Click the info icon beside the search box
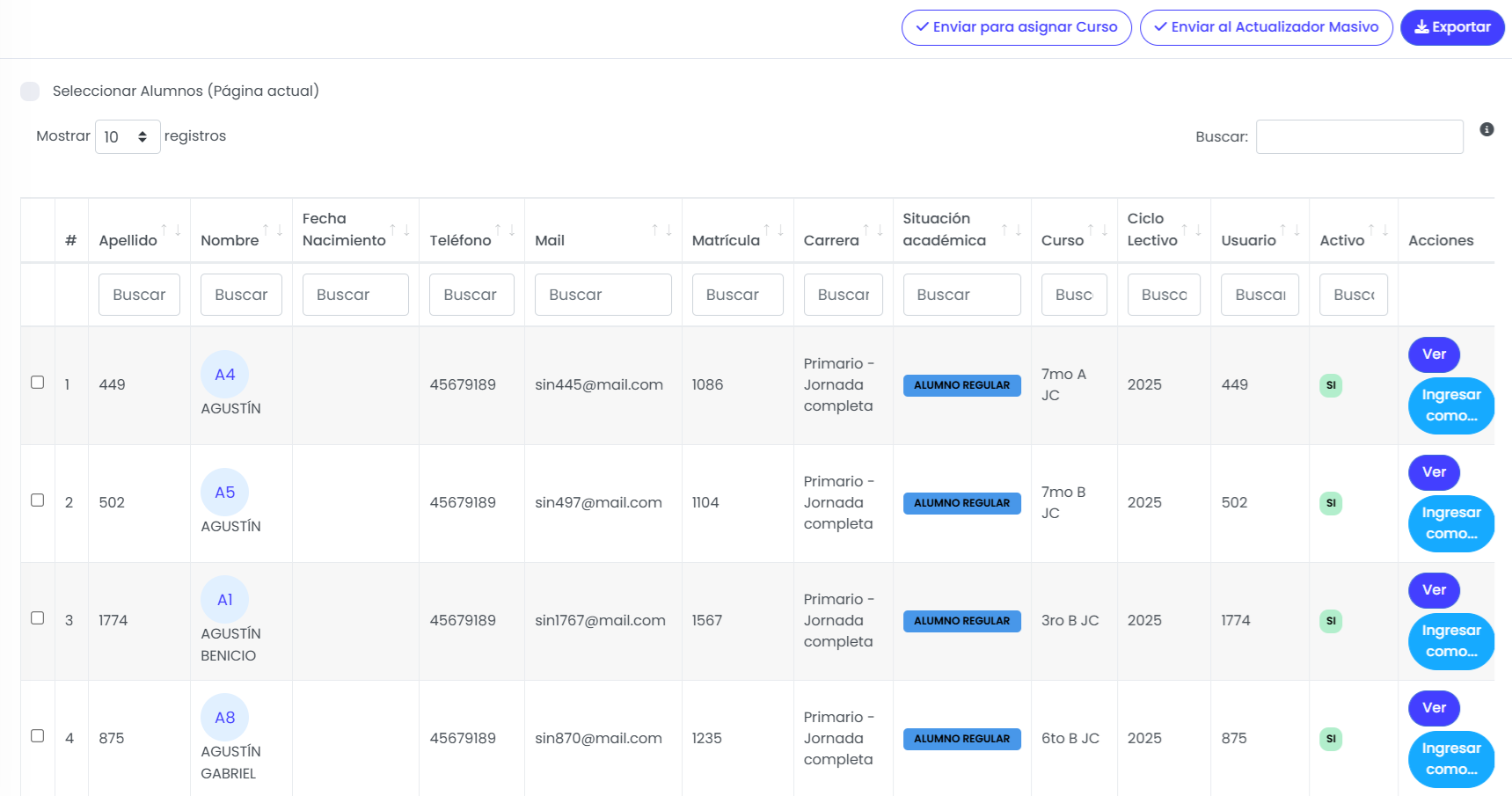This screenshot has width=1512, height=796. [x=1486, y=129]
